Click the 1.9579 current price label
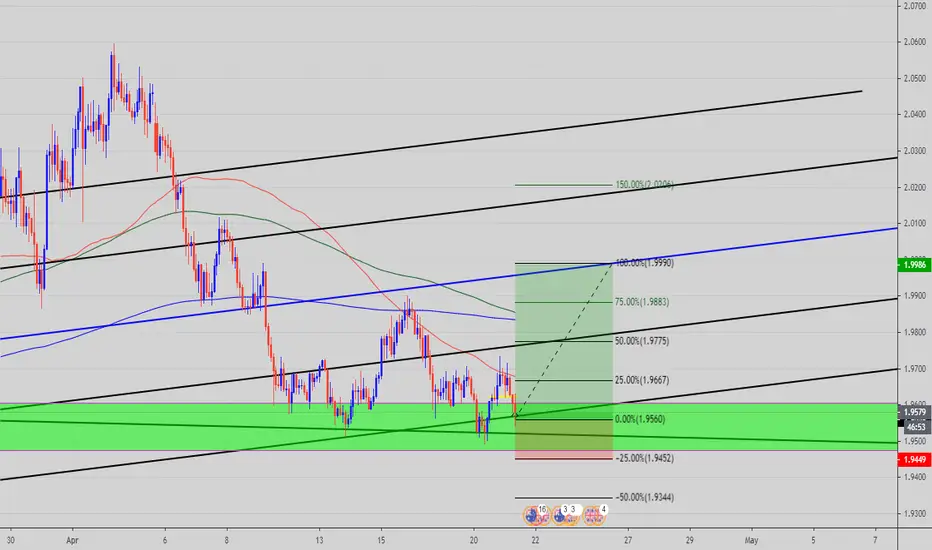 (914, 412)
